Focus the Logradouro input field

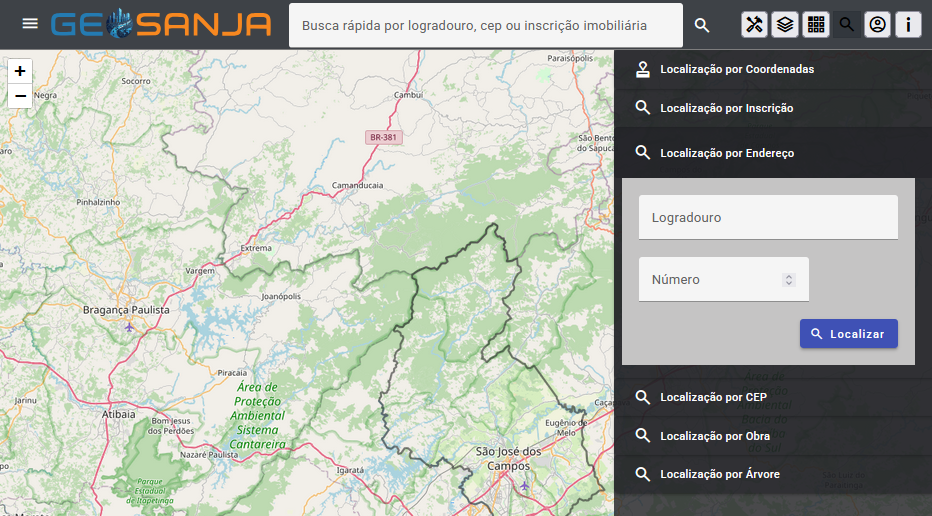768,217
